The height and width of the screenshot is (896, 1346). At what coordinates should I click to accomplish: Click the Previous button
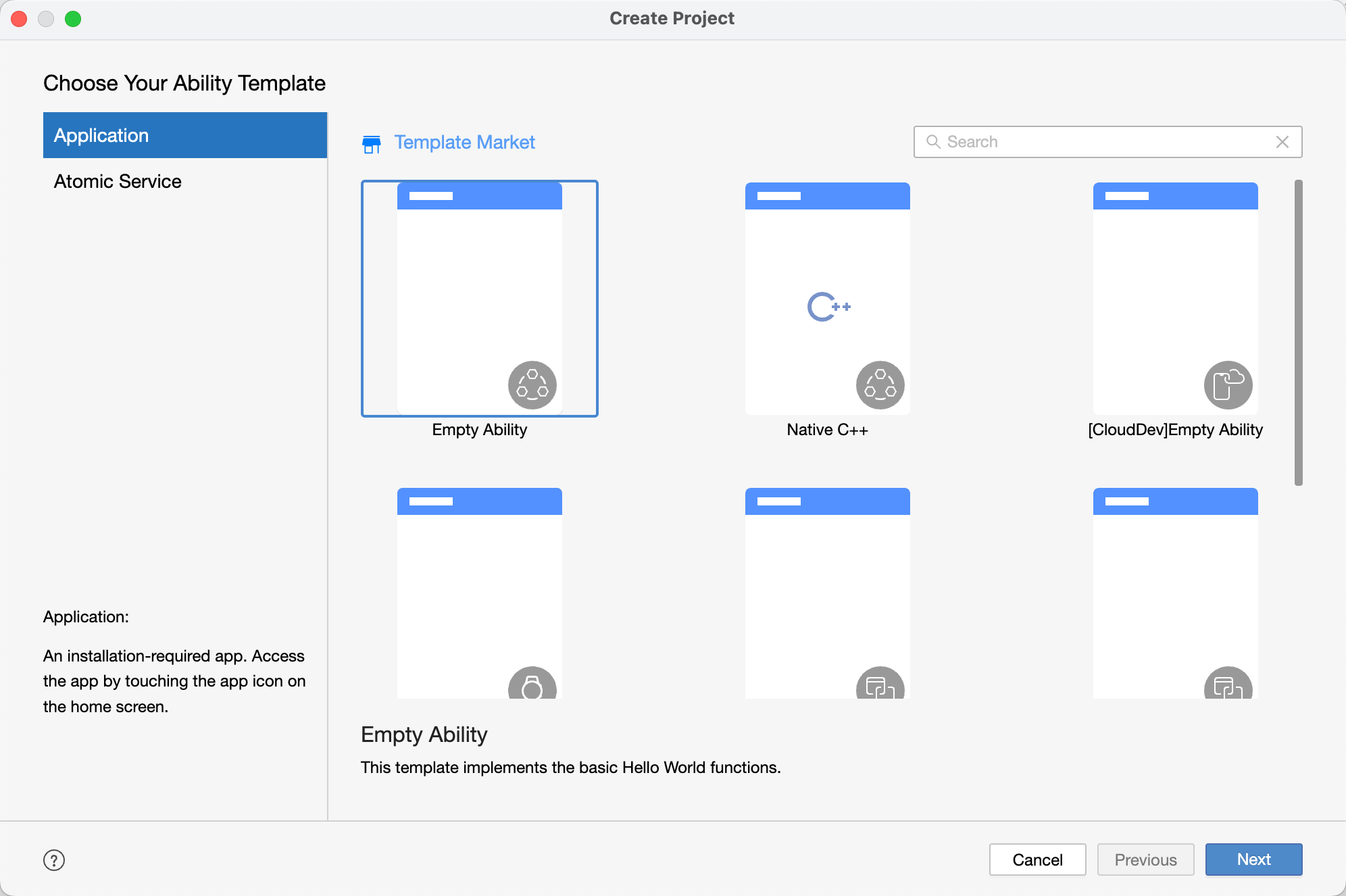click(1145, 860)
